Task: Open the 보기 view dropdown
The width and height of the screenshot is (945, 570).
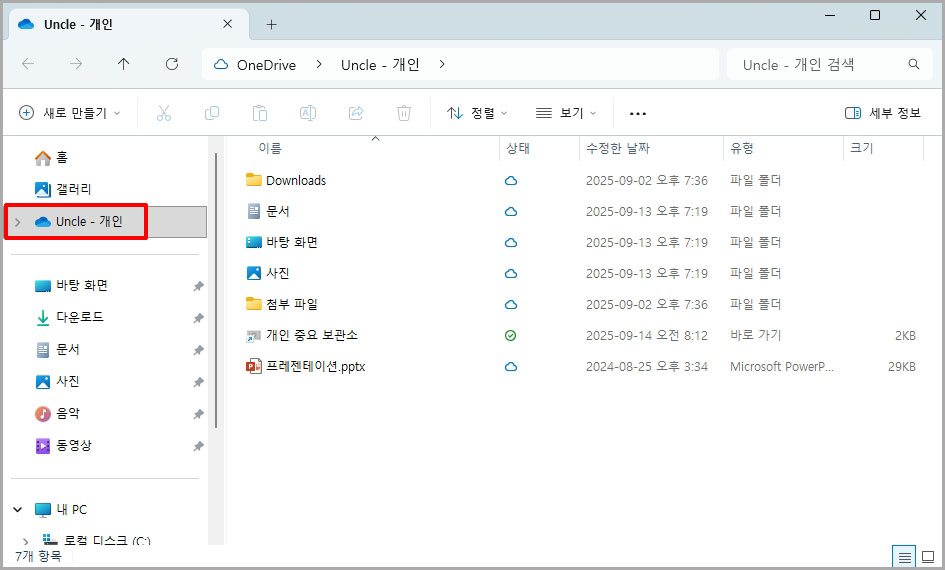Action: pyautogui.click(x=565, y=113)
